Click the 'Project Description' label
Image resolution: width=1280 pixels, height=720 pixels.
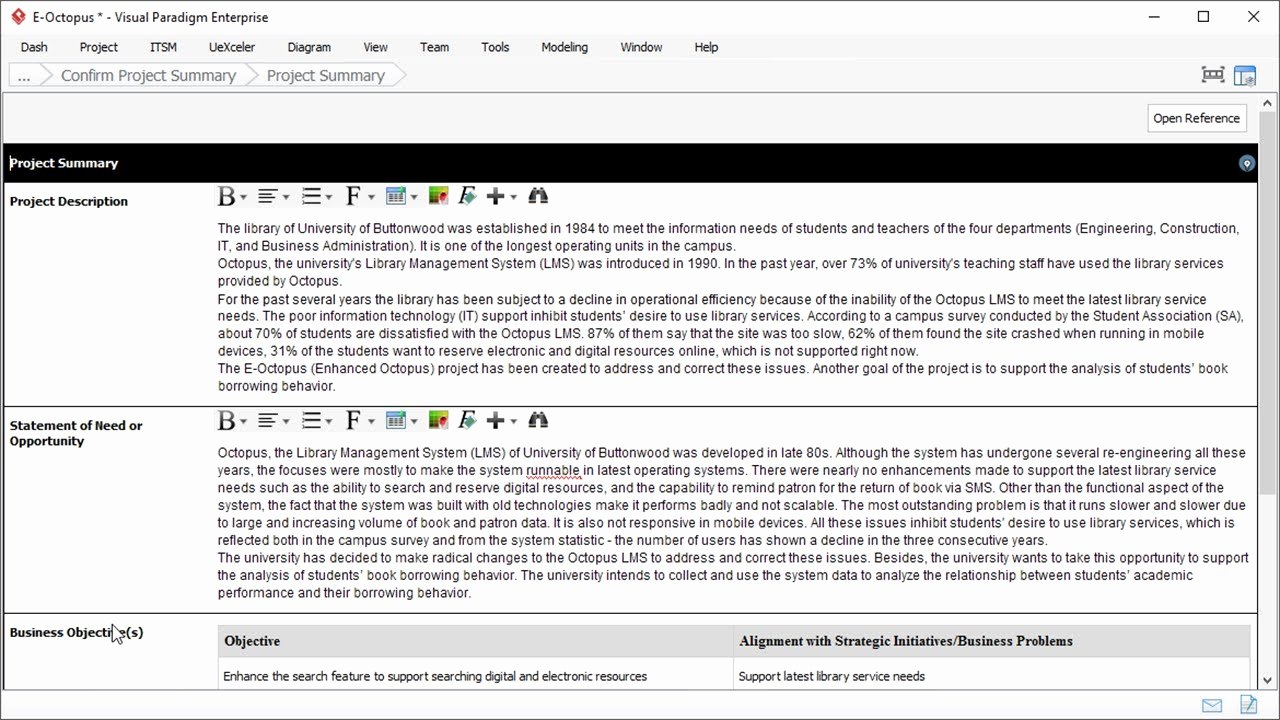tap(69, 201)
